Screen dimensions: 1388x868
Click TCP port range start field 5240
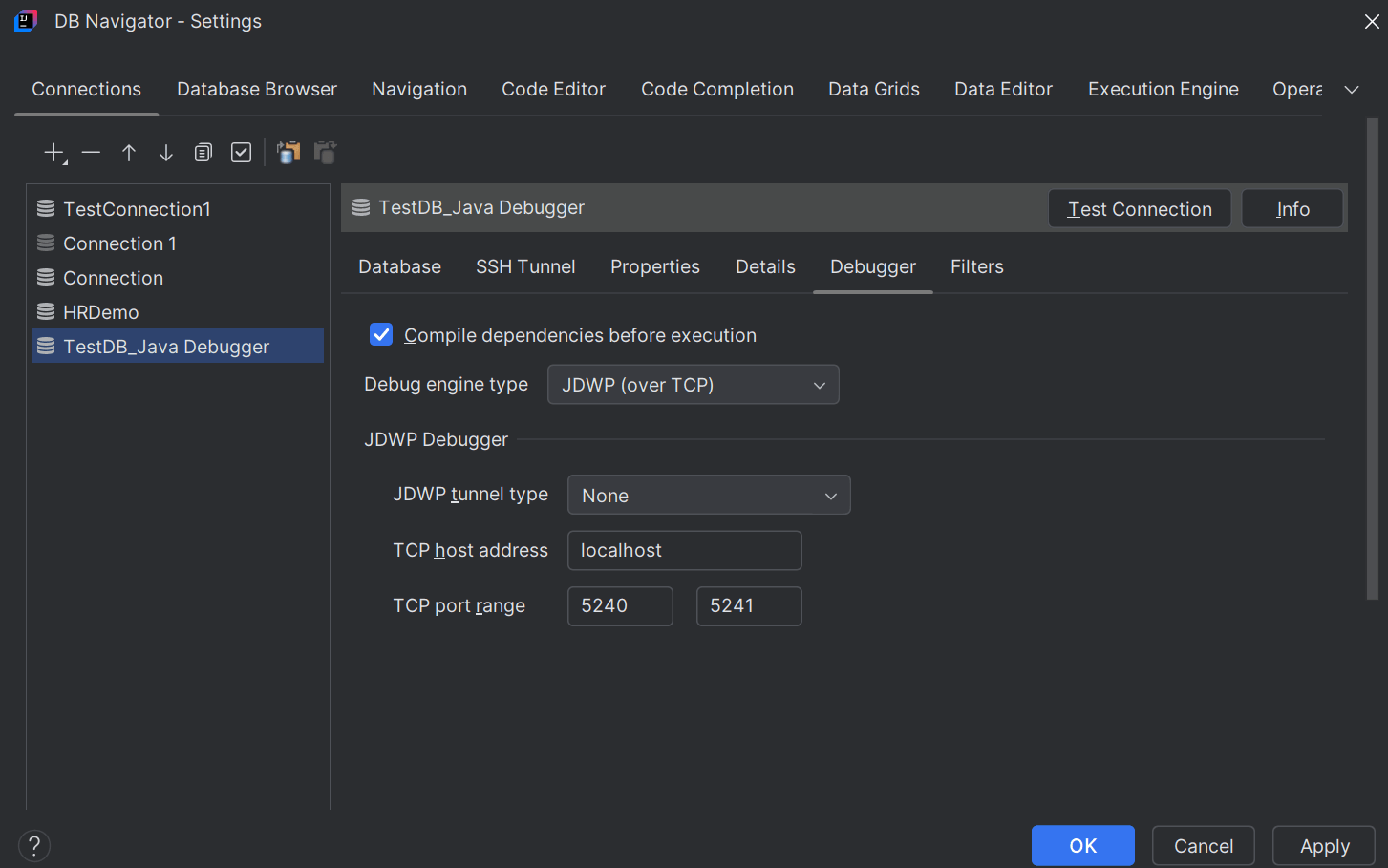[x=621, y=606]
